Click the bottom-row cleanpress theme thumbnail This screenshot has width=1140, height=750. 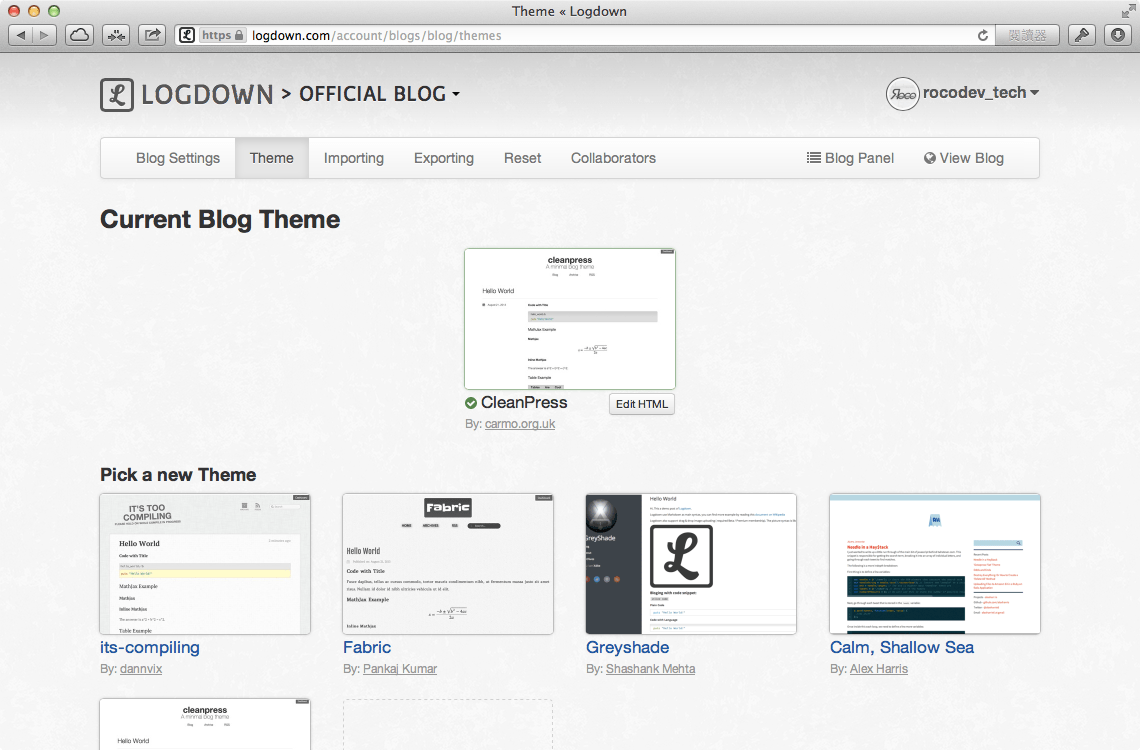tap(205, 724)
